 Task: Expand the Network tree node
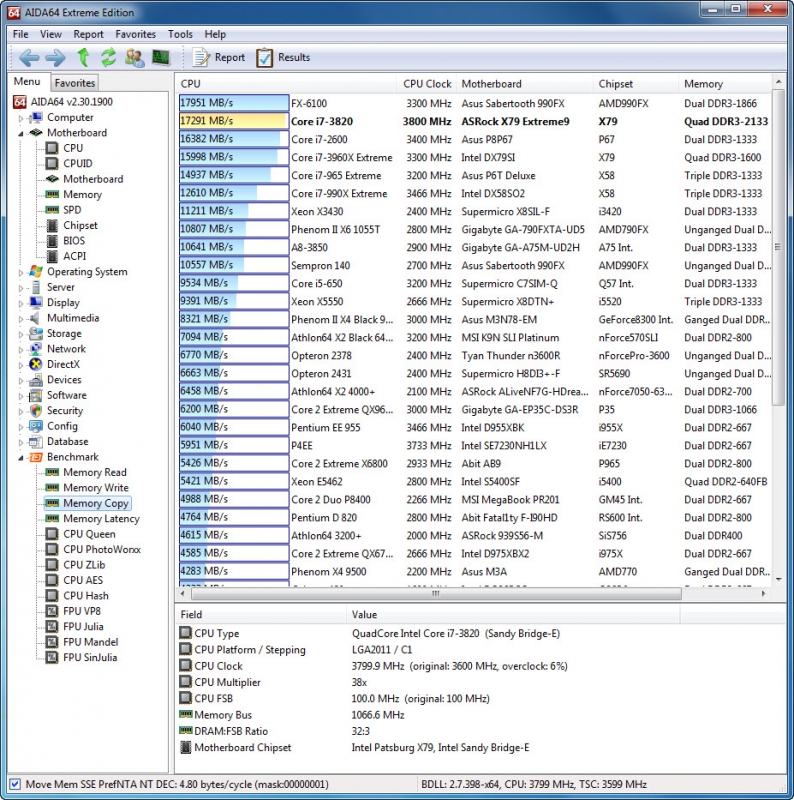(21, 349)
